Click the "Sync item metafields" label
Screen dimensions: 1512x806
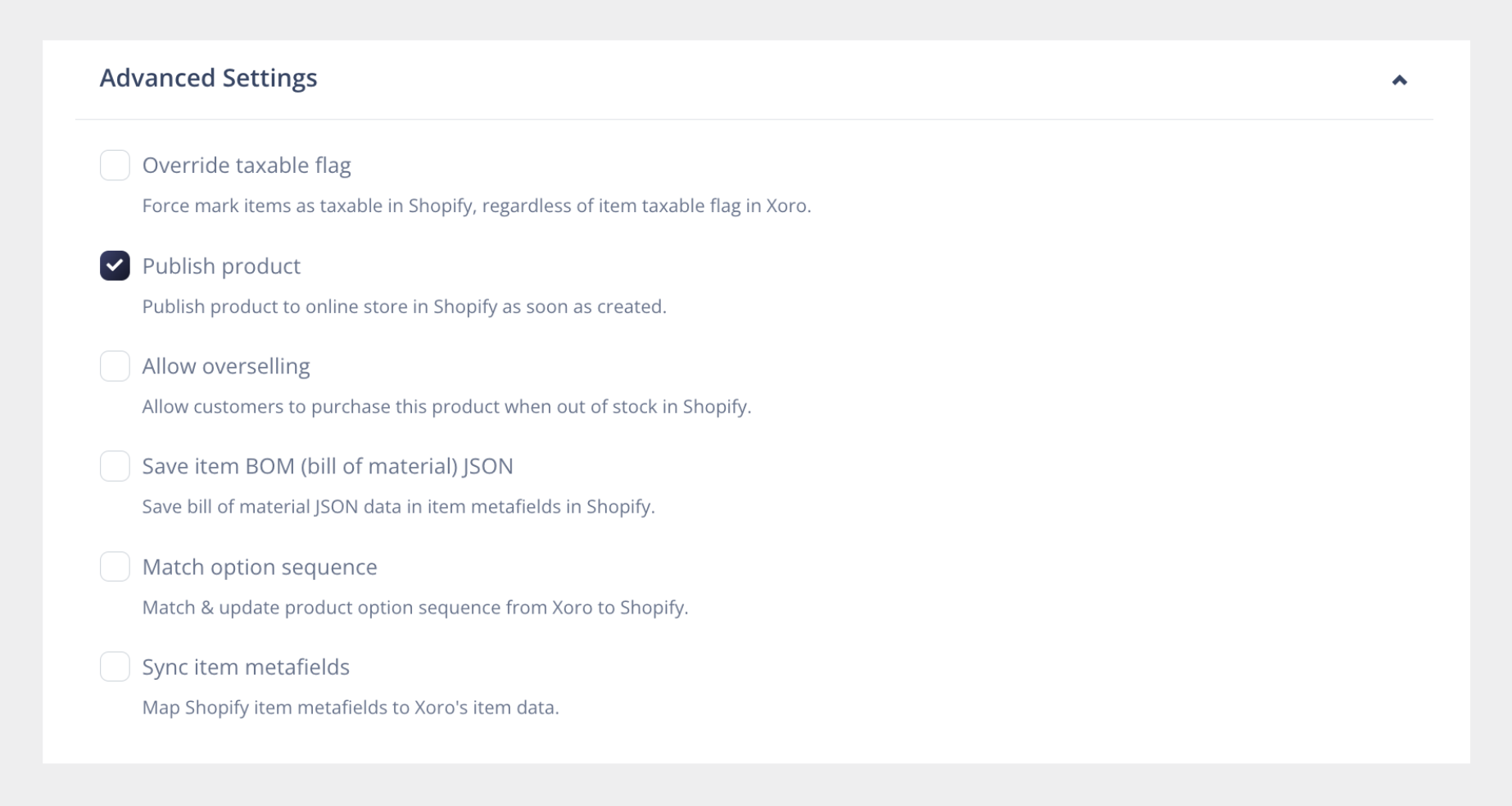click(246, 667)
